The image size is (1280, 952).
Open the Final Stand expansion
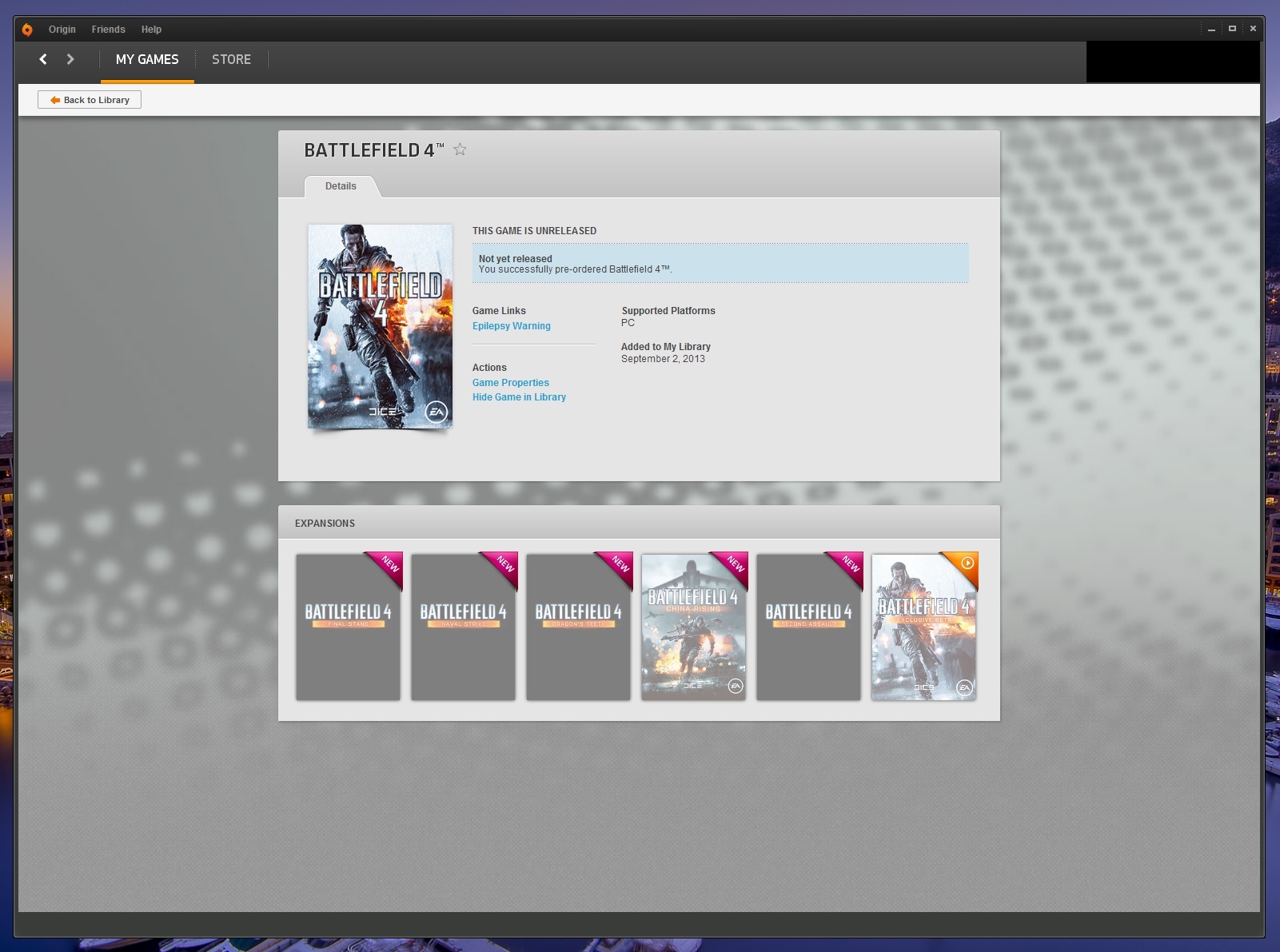pos(348,627)
